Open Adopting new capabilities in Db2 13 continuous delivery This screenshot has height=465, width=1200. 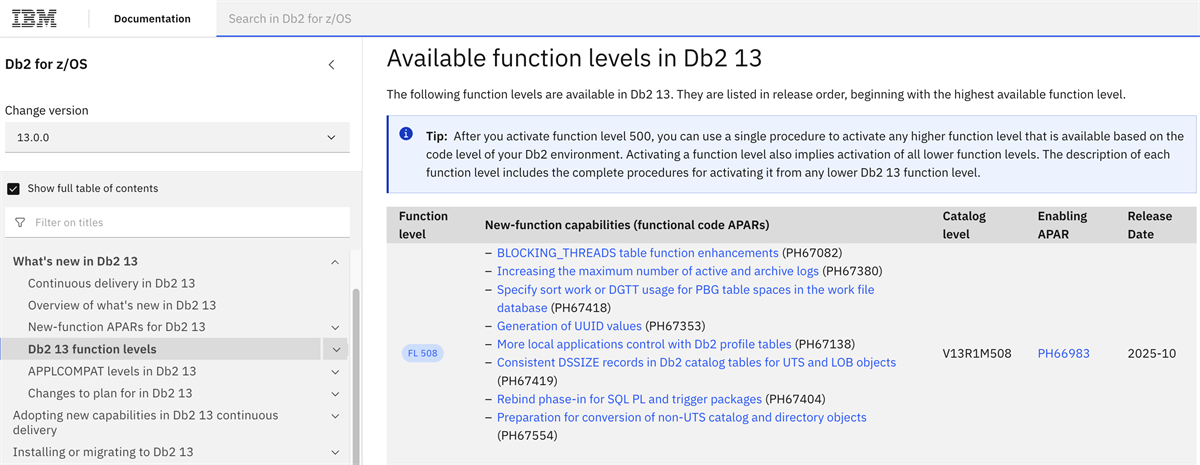145,422
